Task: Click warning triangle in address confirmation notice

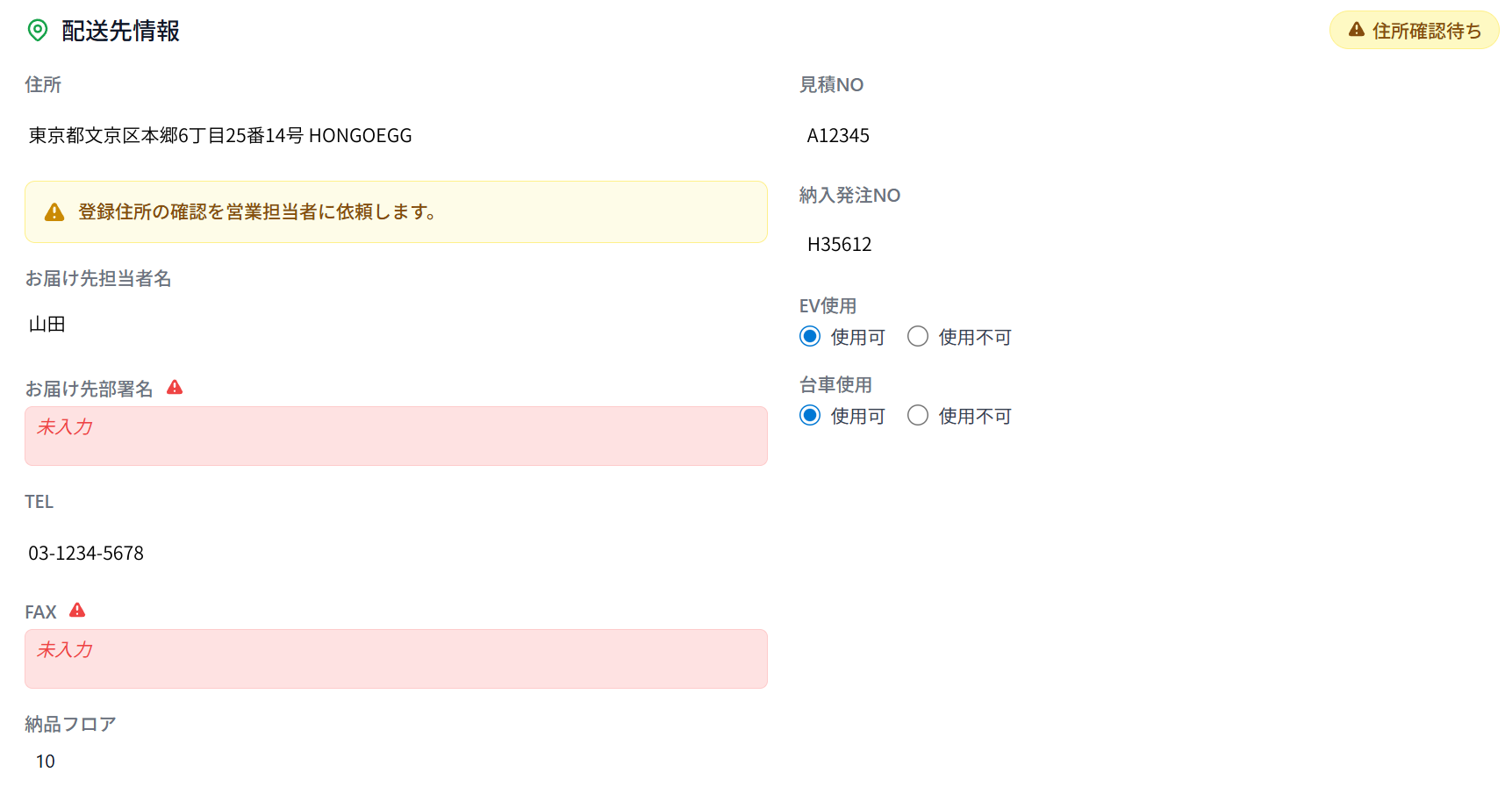Action: [x=54, y=212]
